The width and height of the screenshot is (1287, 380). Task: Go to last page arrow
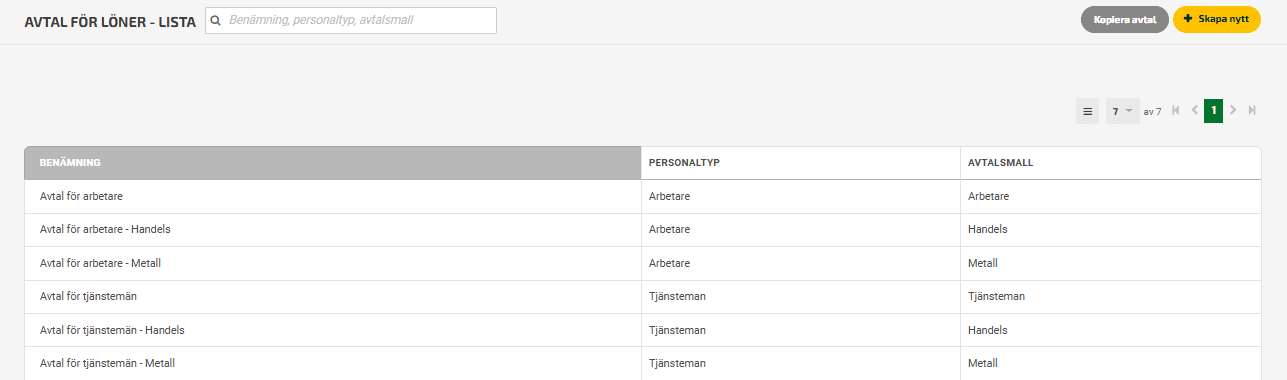pyautogui.click(x=1252, y=111)
